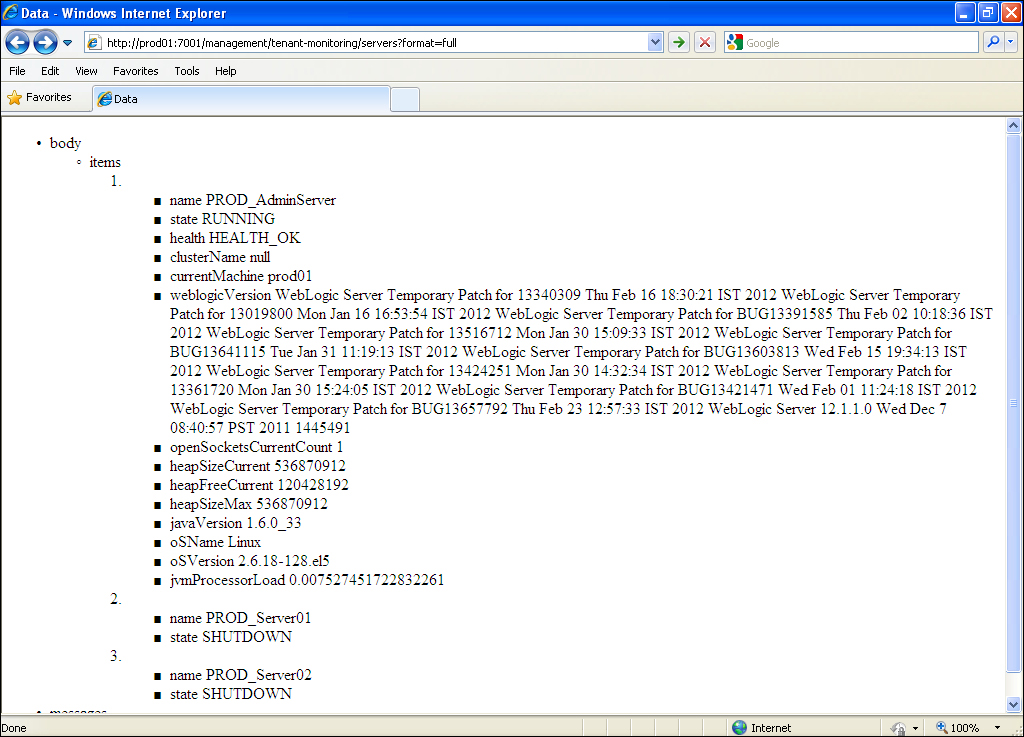This screenshot has width=1024, height=737.
Task: Click the Protected Mode status icon
Action: [x=899, y=728]
